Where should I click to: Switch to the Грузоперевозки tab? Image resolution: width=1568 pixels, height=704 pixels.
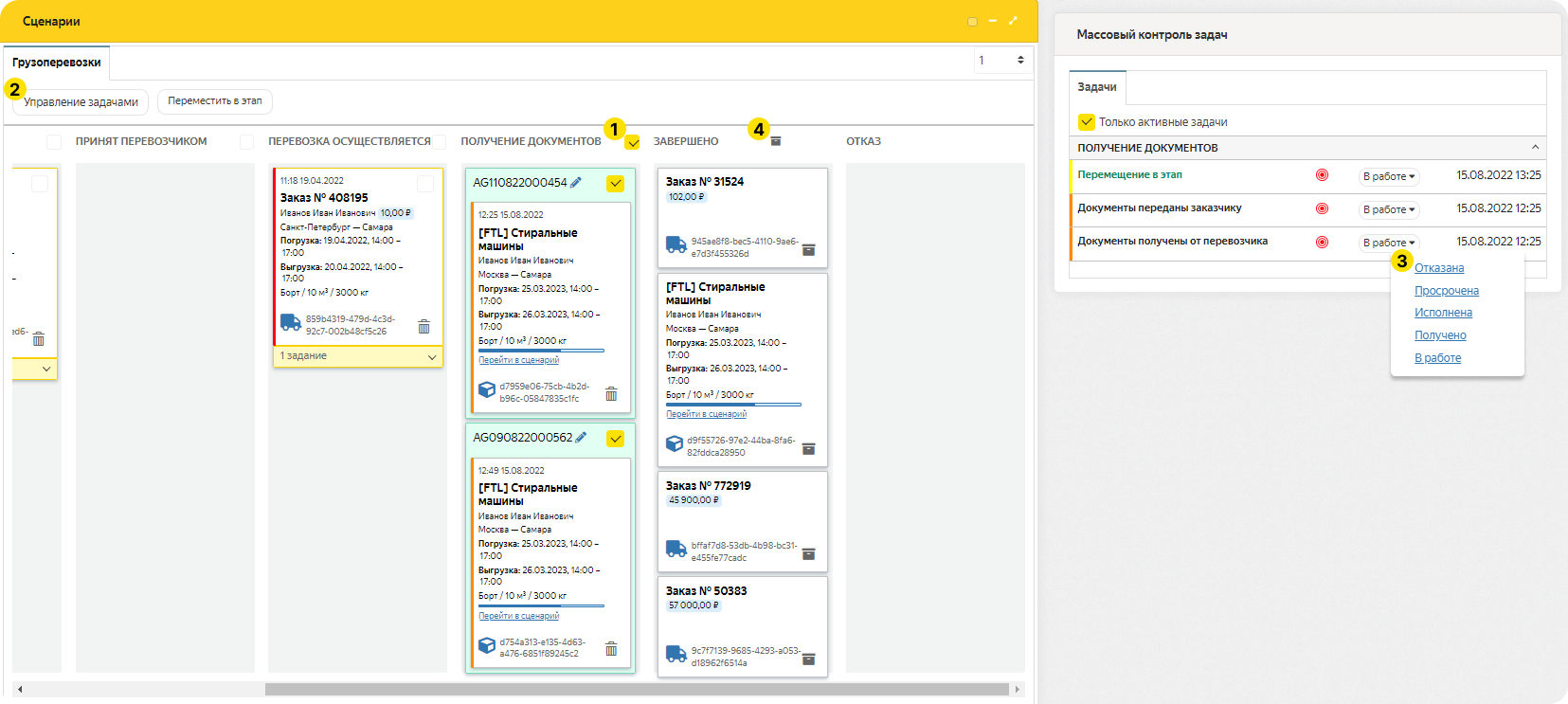[57, 63]
